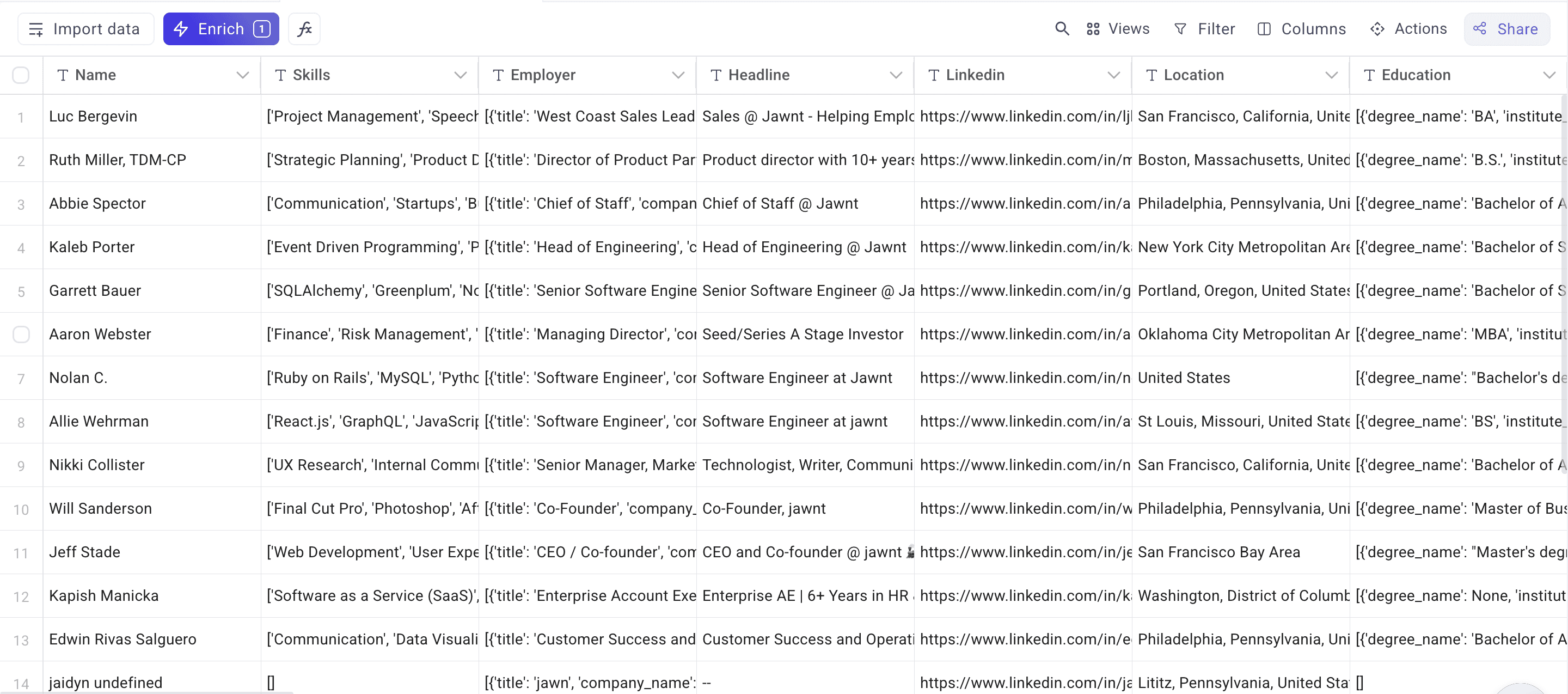Image resolution: width=1568 pixels, height=694 pixels.
Task: Click the search magnifier icon
Action: (x=1062, y=29)
